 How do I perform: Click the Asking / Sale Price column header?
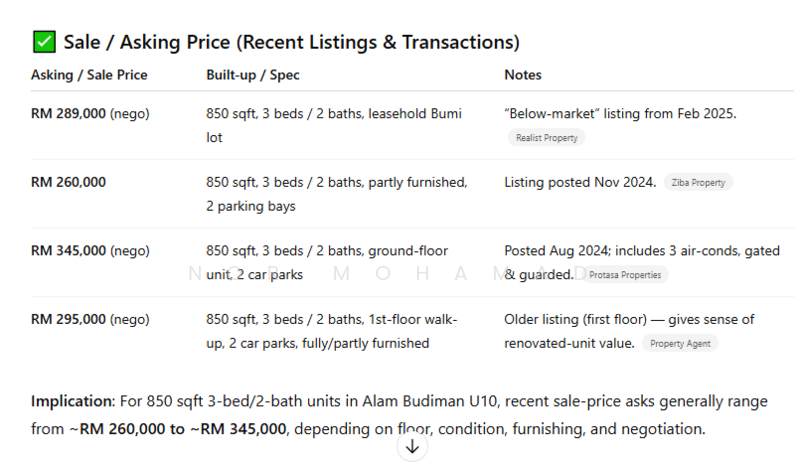[89, 75]
